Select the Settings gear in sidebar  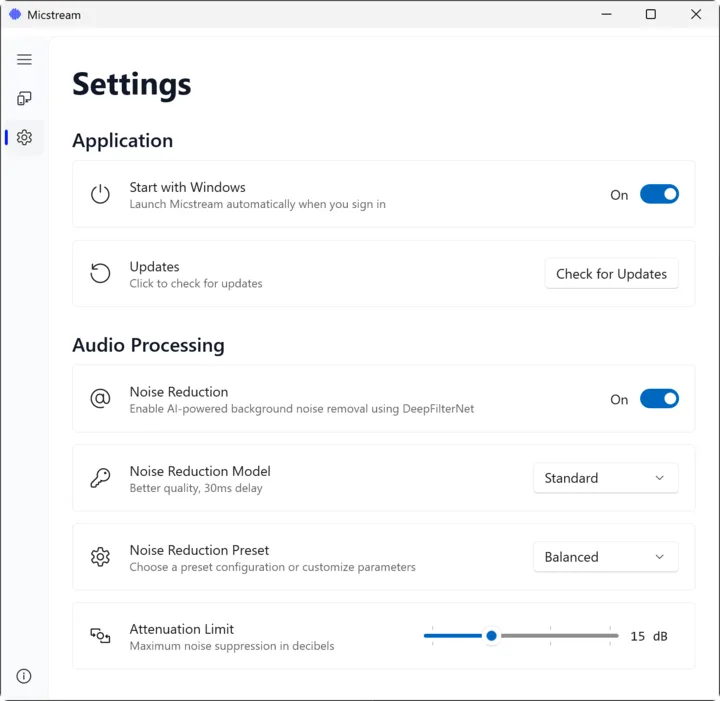[24, 137]
